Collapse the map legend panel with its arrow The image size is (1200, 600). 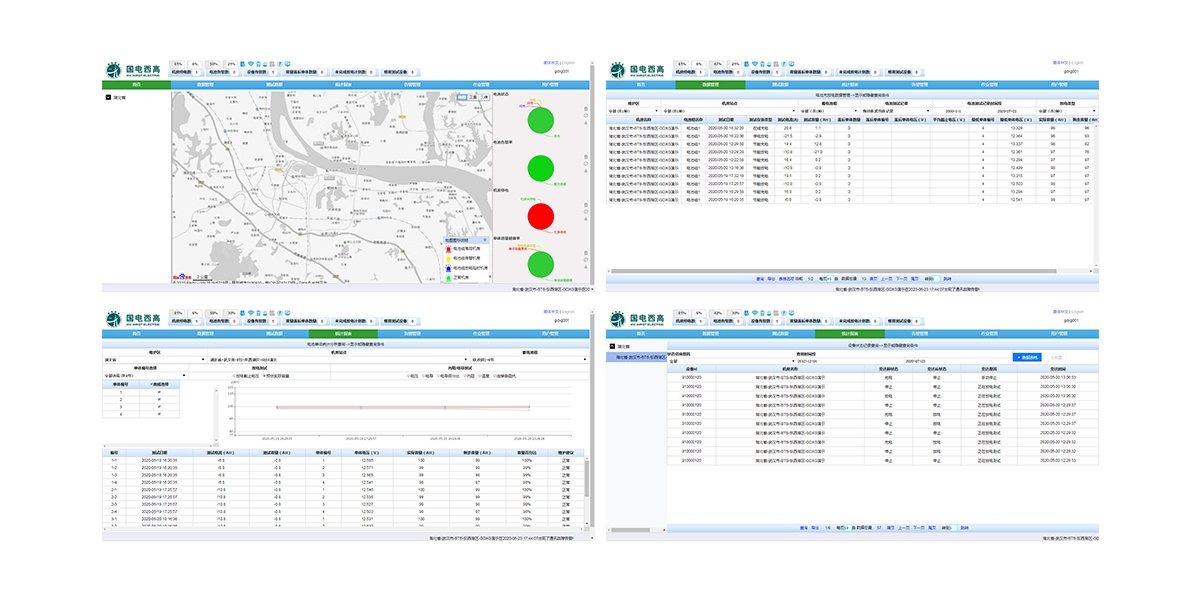tap(485, 240)
